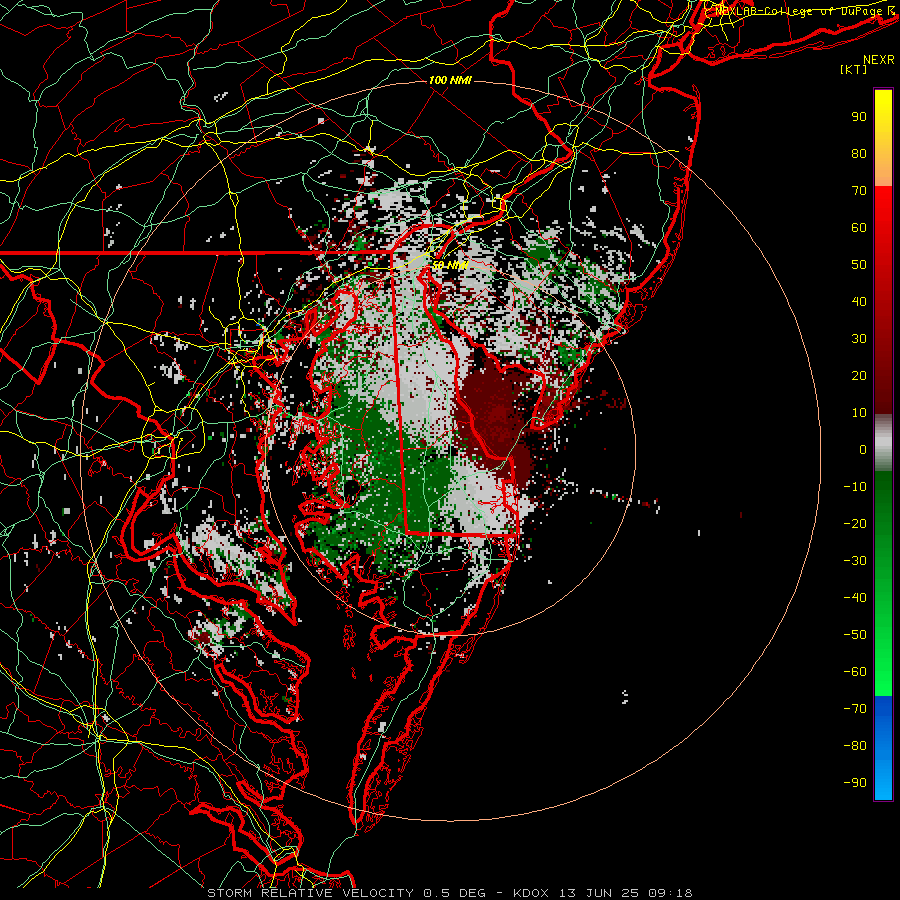900x900 pixels.
Task: Select the -50 value on the velocity scale
Action: coord(855,635)
